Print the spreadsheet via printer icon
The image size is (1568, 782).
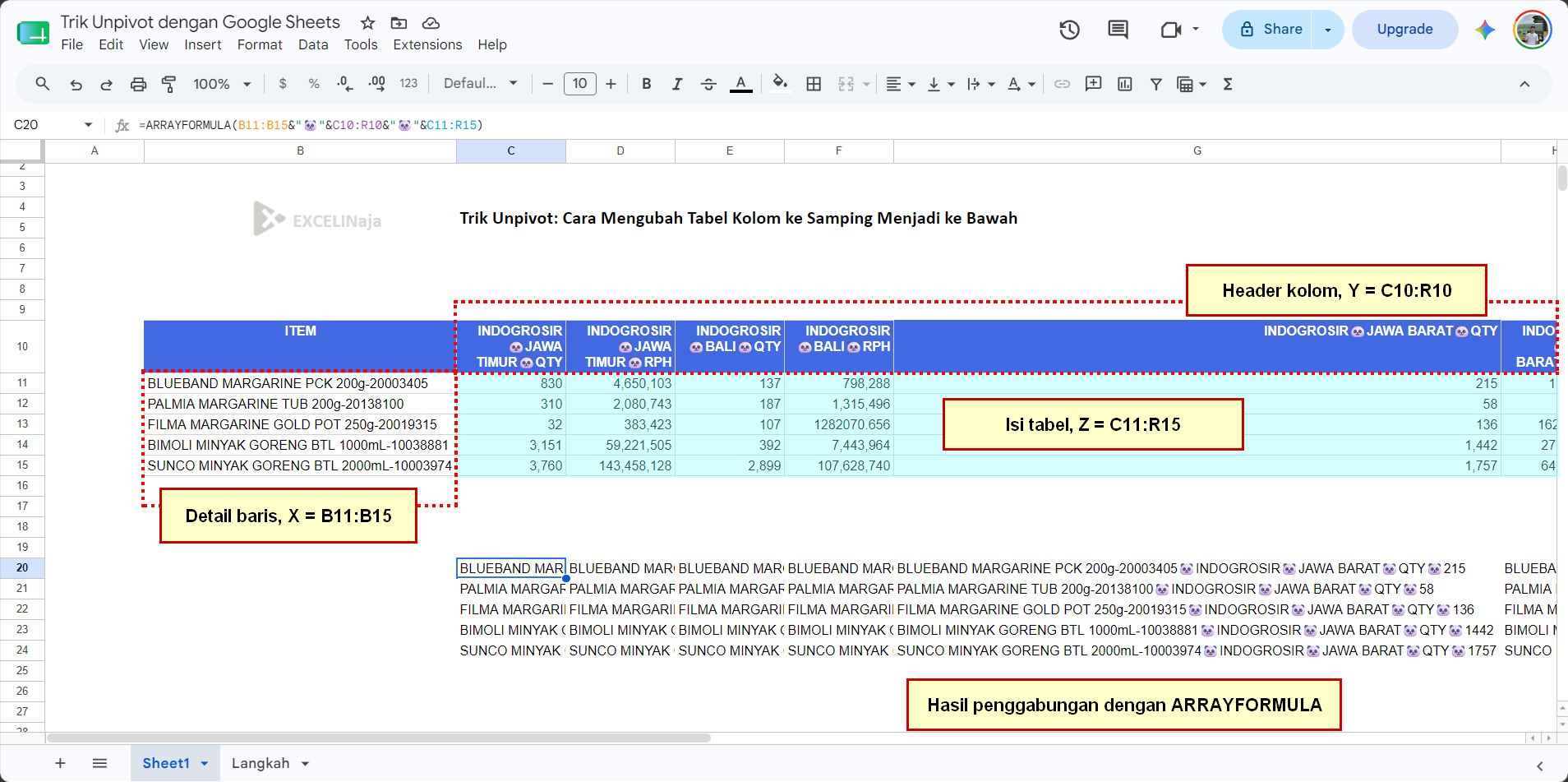[x=138, y=84]
